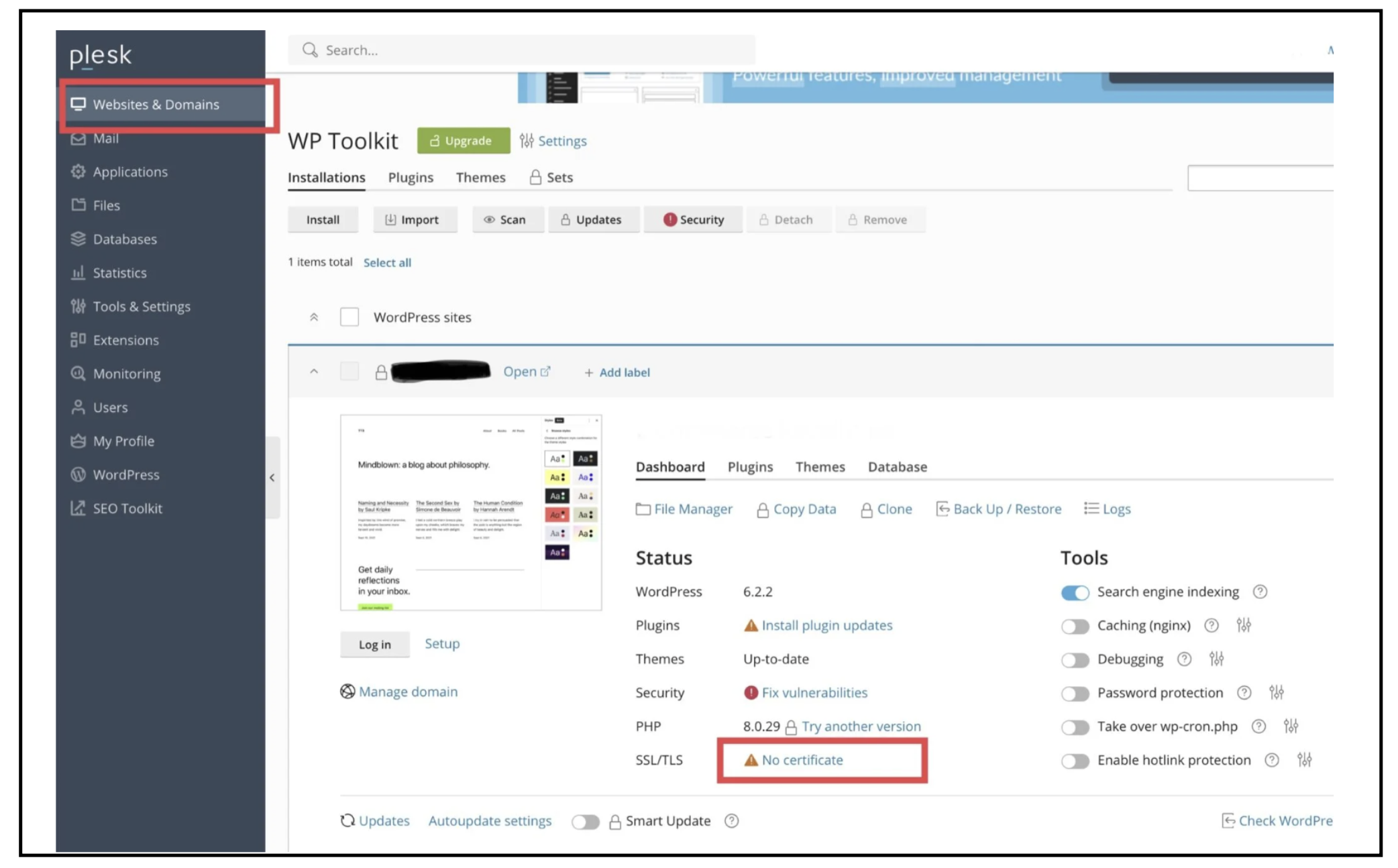Viewport: 1398px width, 868px height.
Task: Click the green Upgrade button
Action: click(x=463, y=141)
